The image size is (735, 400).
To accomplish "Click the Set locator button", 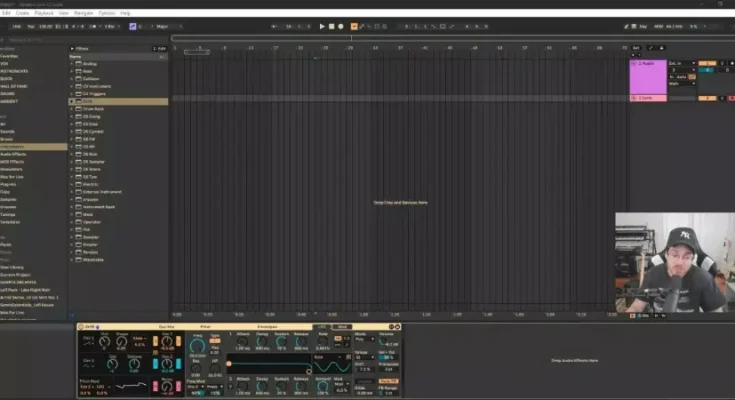I will [x=636, y=47].
